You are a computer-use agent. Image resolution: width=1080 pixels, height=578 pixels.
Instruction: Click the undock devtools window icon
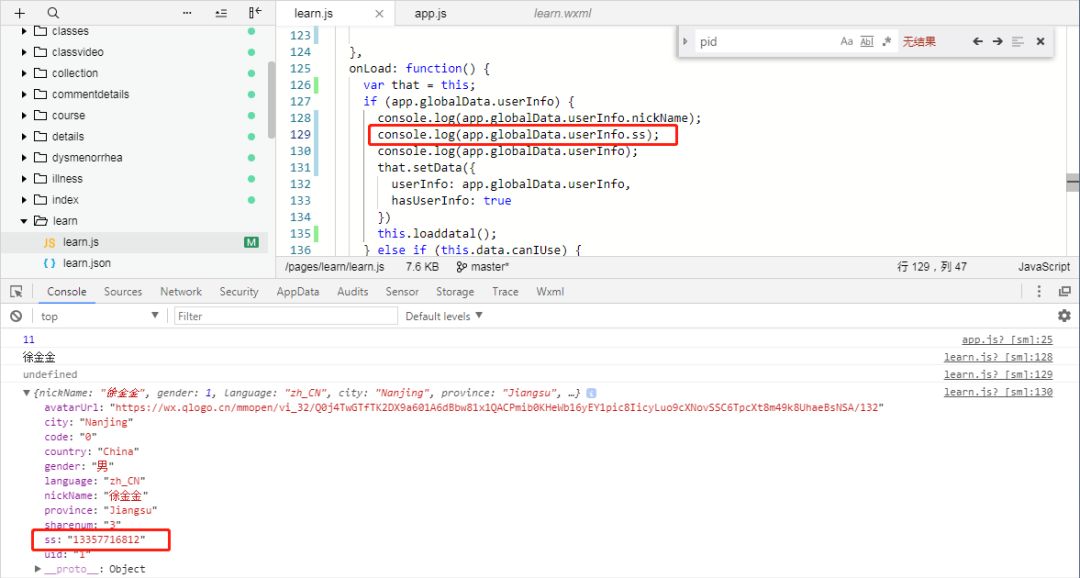(x=1065, y=291)
